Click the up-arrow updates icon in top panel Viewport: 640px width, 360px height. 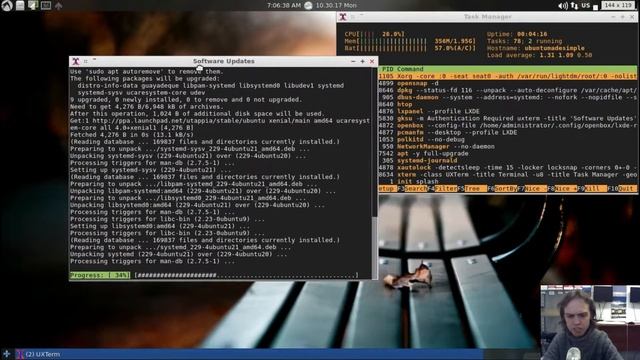pyautogui.click(x=58, y=5)
